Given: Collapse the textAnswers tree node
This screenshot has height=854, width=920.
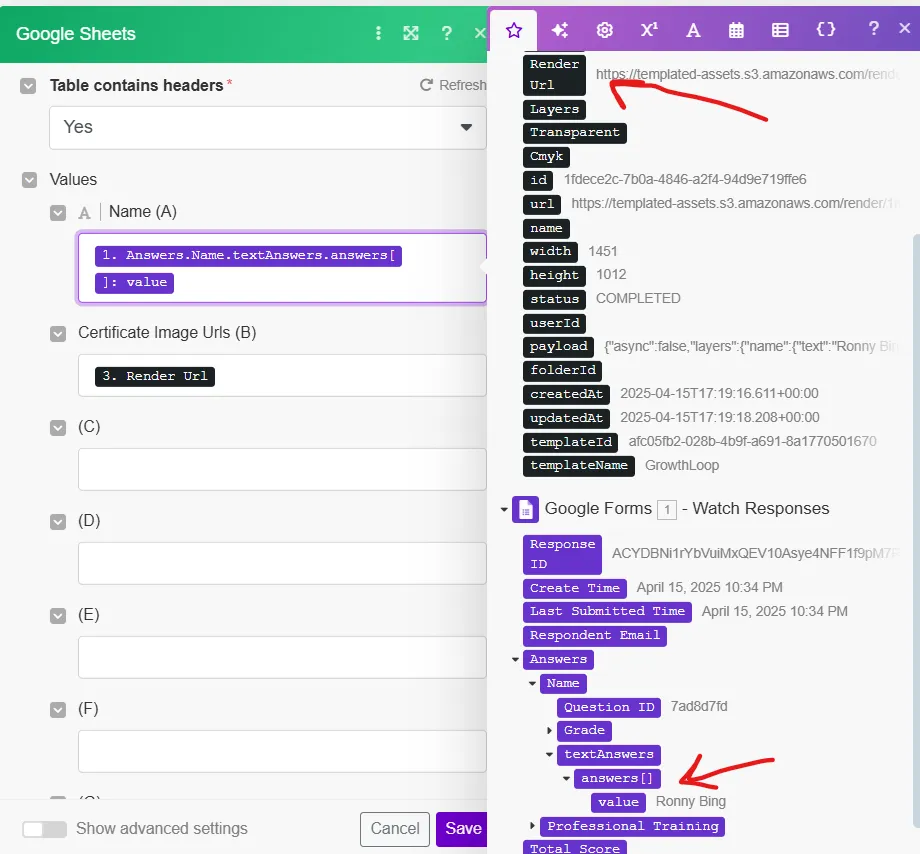Looking at the screenshot, I should pos(549,755).
